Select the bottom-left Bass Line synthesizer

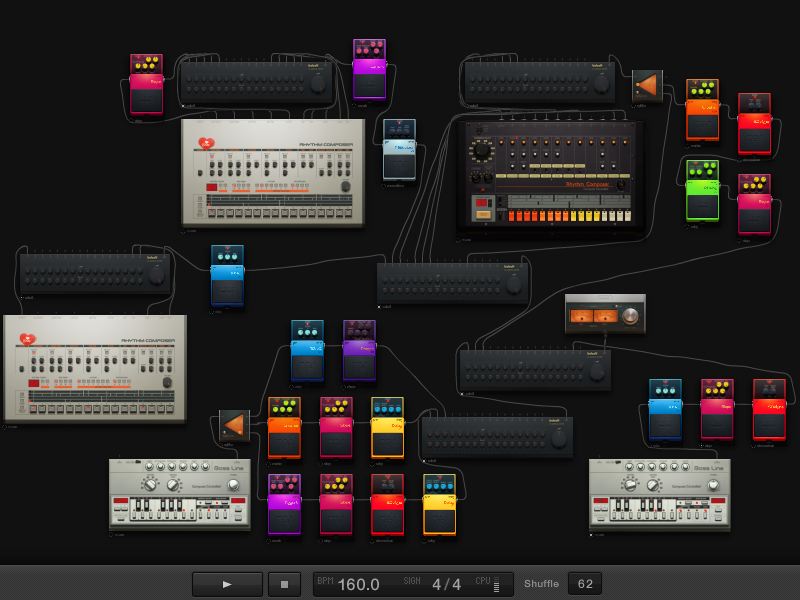pos(179,494)
